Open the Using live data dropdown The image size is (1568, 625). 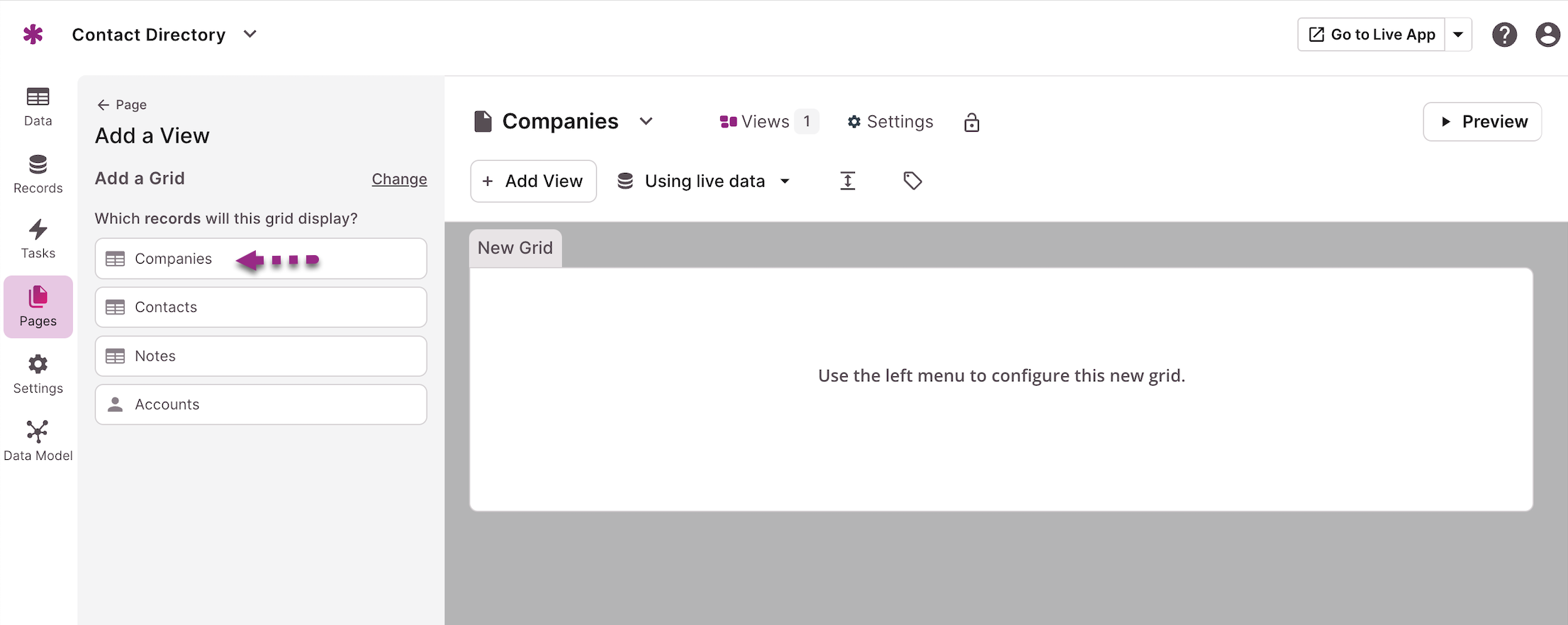tap(704, 181)
